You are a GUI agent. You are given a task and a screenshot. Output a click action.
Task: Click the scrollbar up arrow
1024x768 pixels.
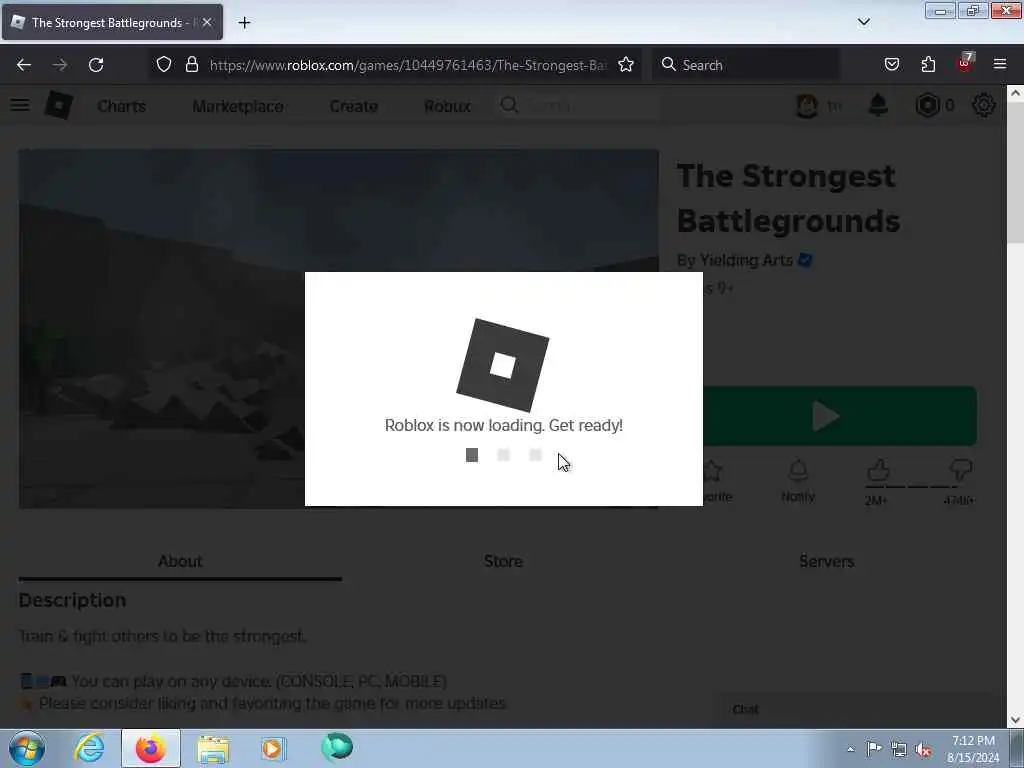(x=1015, y=93)
